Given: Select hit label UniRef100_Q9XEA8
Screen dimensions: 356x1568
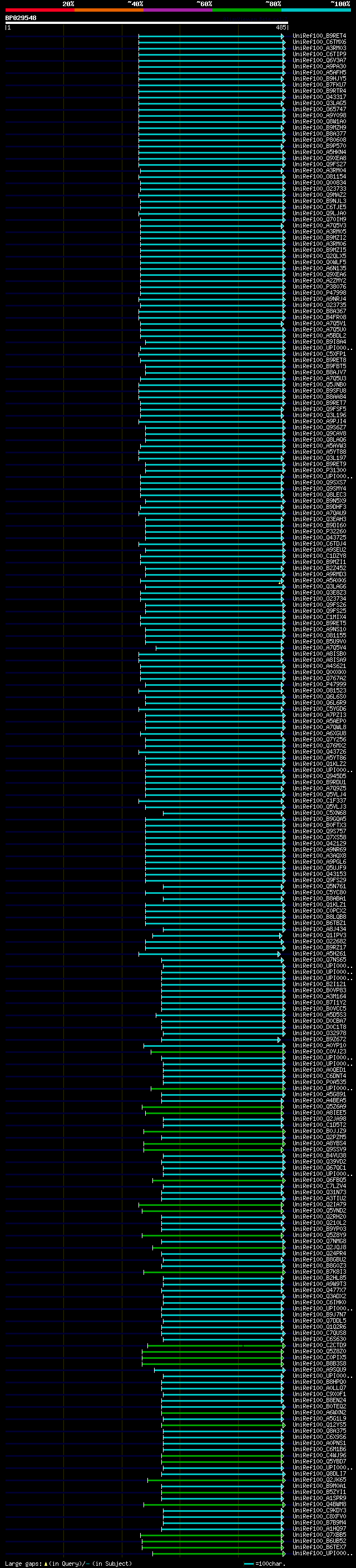Looking at the screenshot, I should pyautogui.click(x=319, y=159).
